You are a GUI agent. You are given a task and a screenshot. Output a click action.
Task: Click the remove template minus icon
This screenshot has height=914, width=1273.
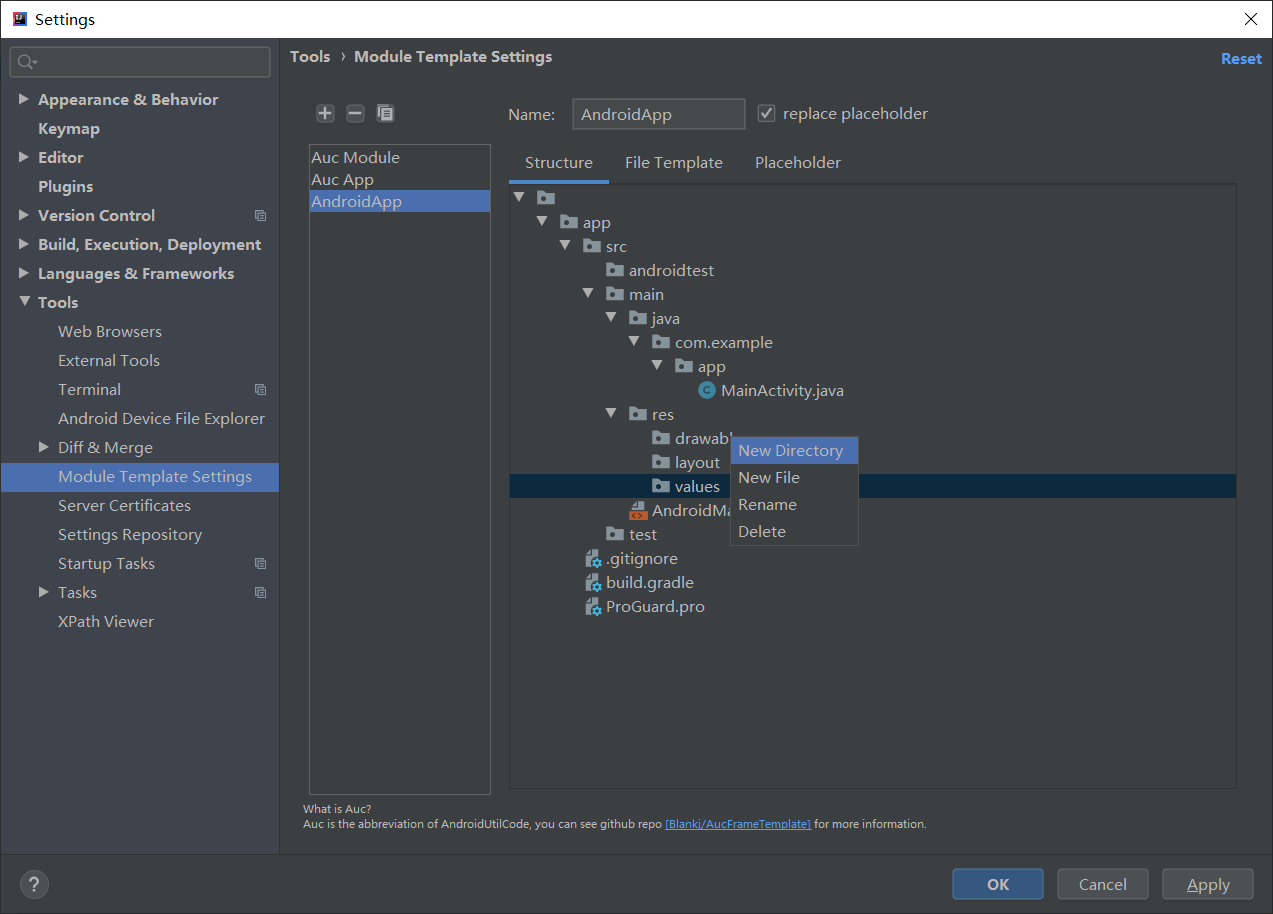point(355,114)
